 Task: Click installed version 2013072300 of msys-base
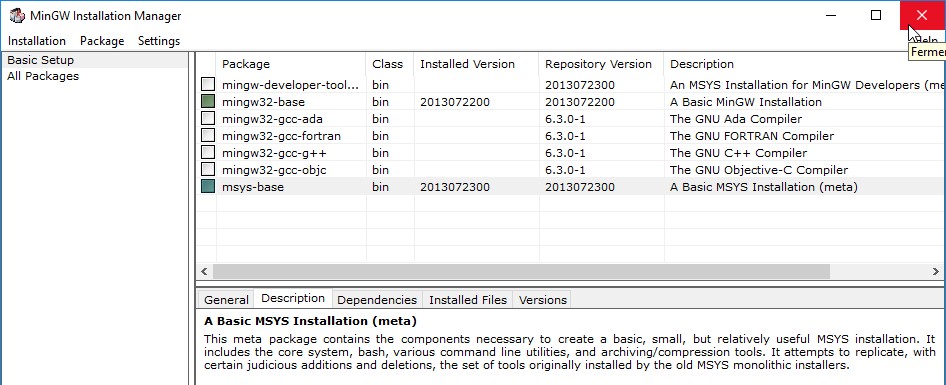455,187
